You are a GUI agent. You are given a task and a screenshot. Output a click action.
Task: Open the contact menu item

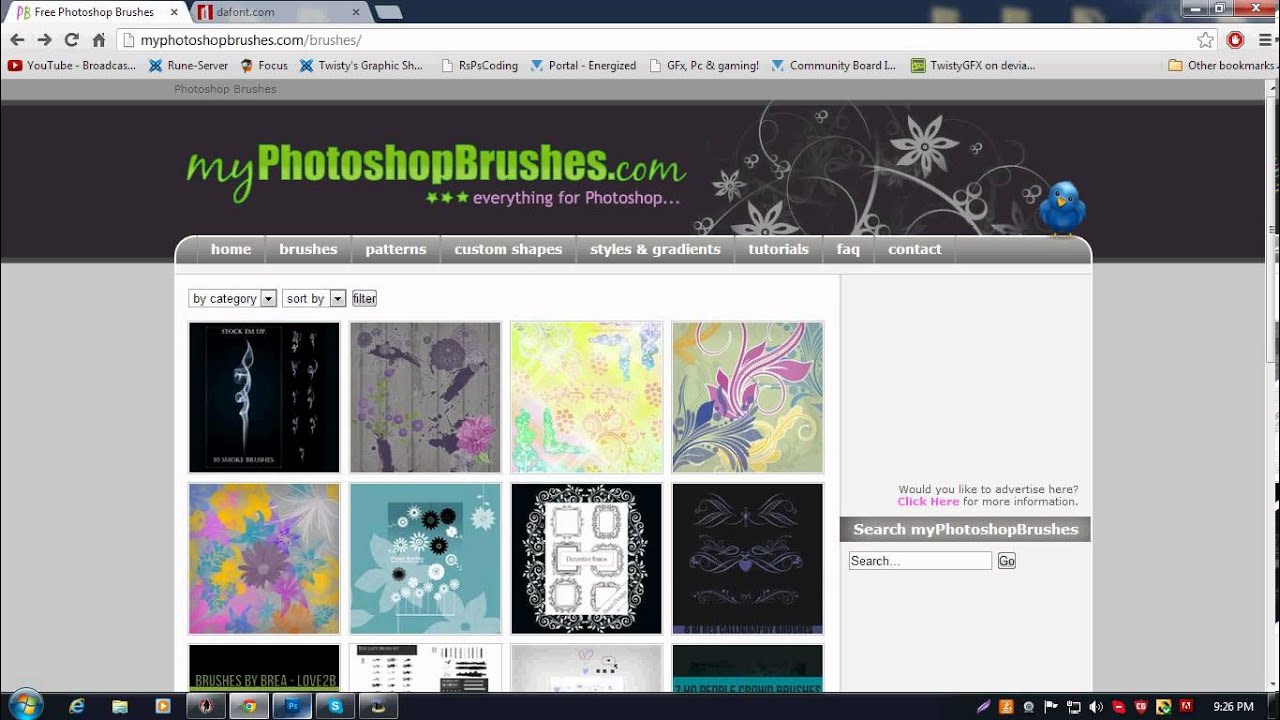(x=914, y=249)
